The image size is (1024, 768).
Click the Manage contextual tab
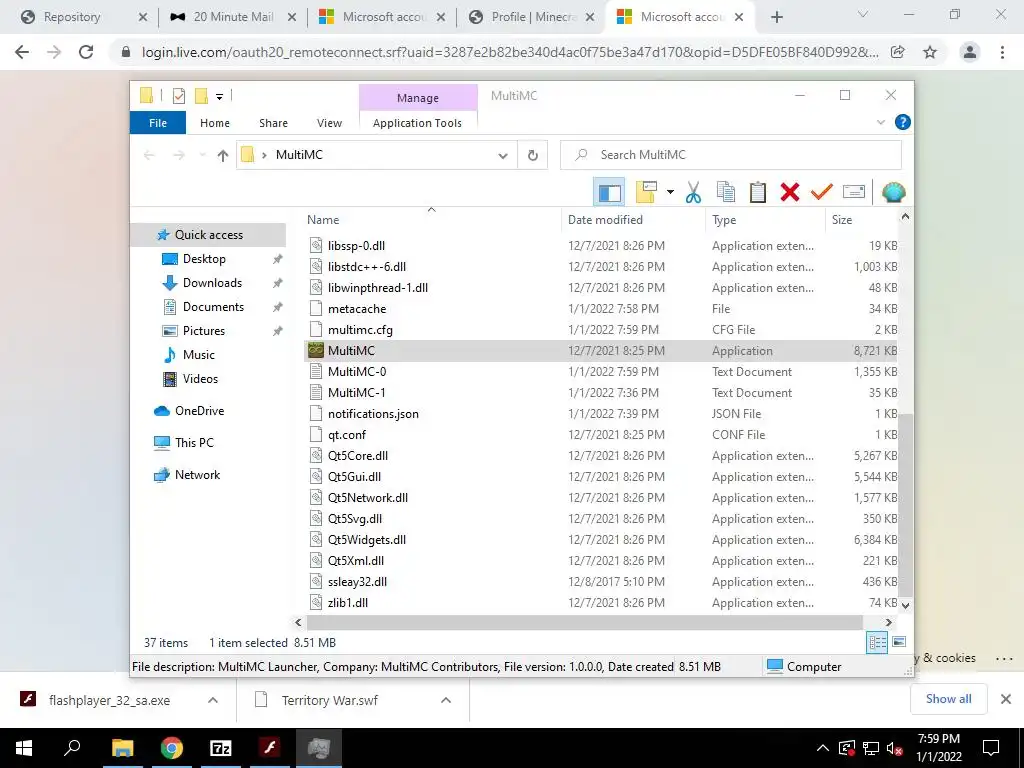tap(418, 98)
